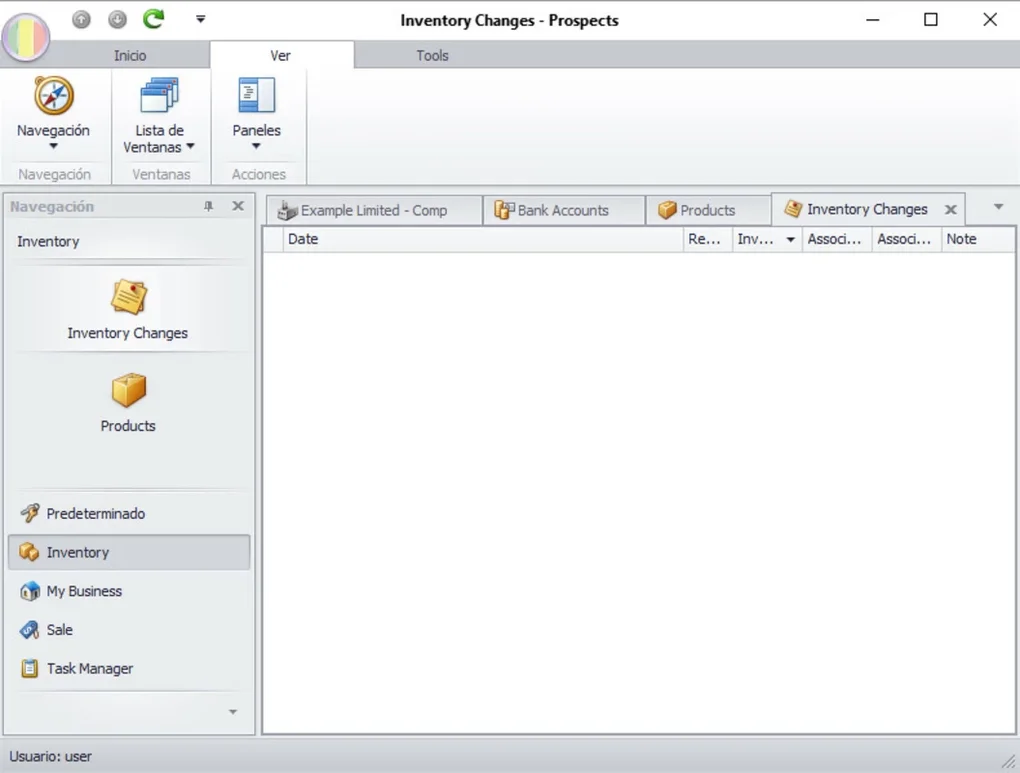Click the Navegación compass icon

click(53, 96)
